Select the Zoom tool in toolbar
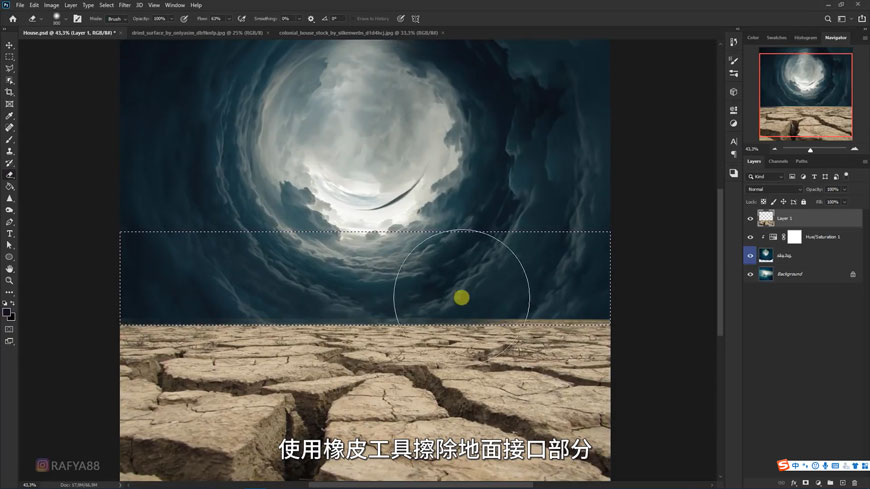 [9, 281]
